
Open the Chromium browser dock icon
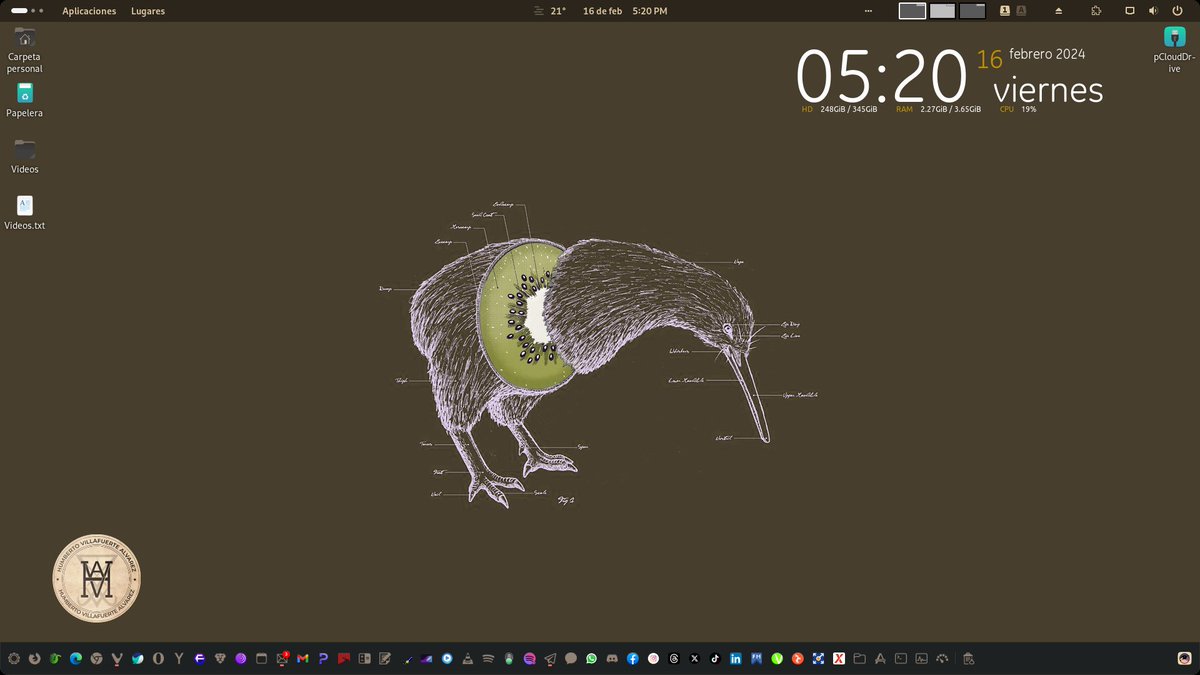pyautogui.click(x=96, y=659)
